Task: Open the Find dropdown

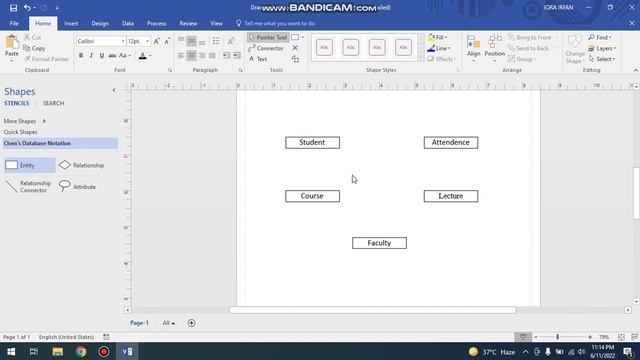Action: (x=600, y=37)
